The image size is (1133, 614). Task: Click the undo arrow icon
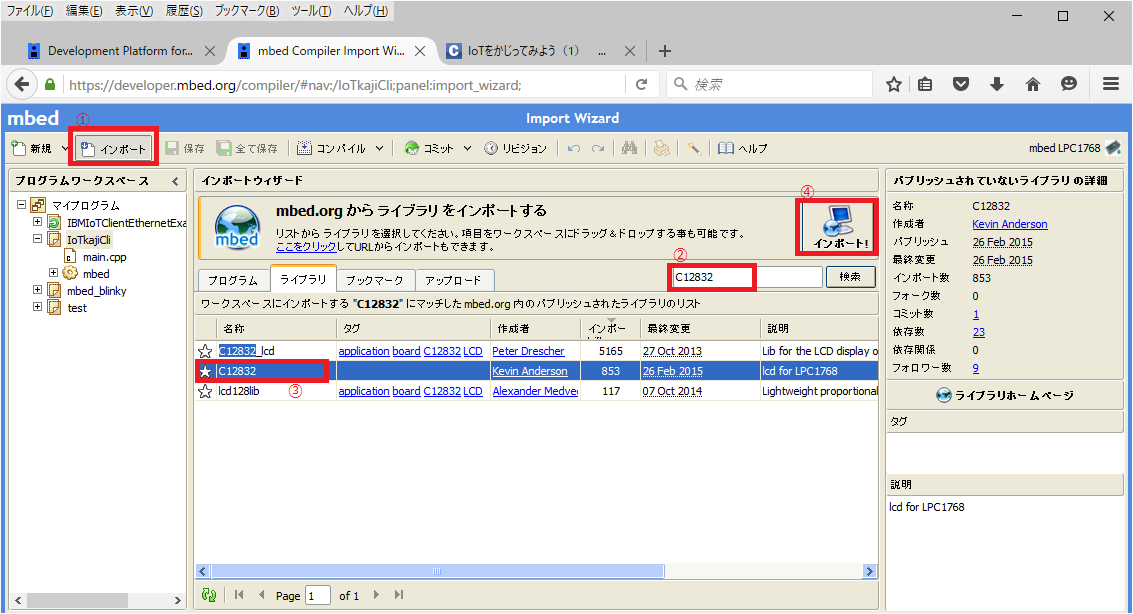(x=574, y=149)
